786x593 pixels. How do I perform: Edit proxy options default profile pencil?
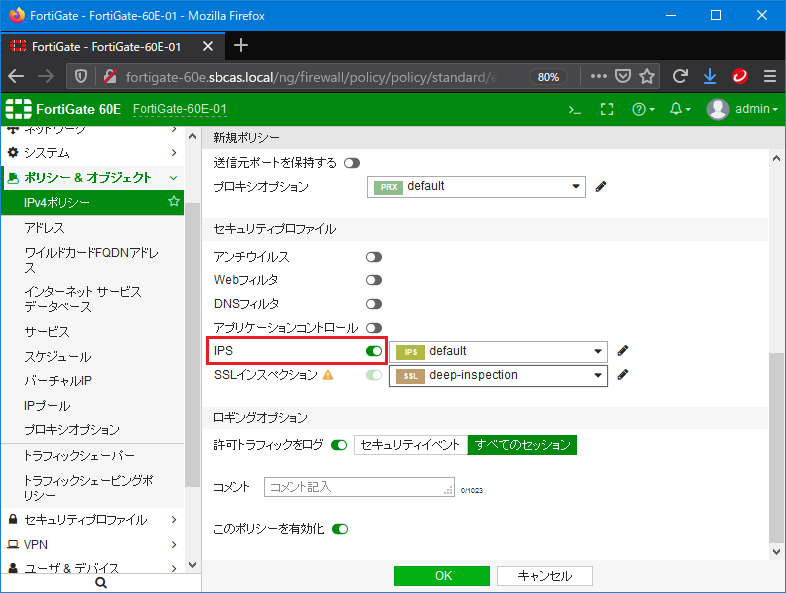coord(601,187)
